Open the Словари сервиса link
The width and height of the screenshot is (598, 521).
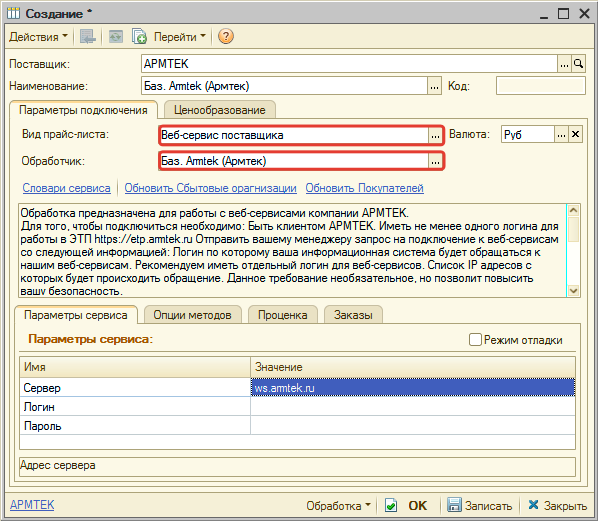pyautogui.click(x=66, y=188)
